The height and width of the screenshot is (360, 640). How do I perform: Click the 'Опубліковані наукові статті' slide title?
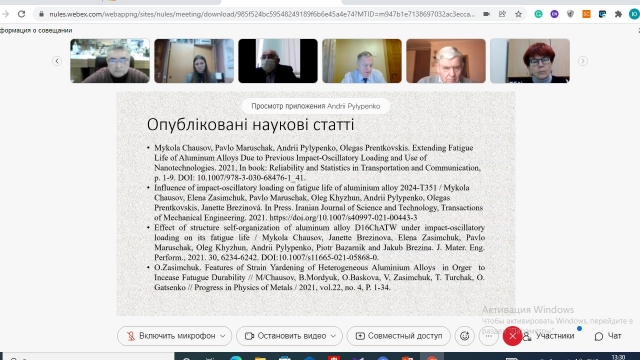[x=250, y=124]
